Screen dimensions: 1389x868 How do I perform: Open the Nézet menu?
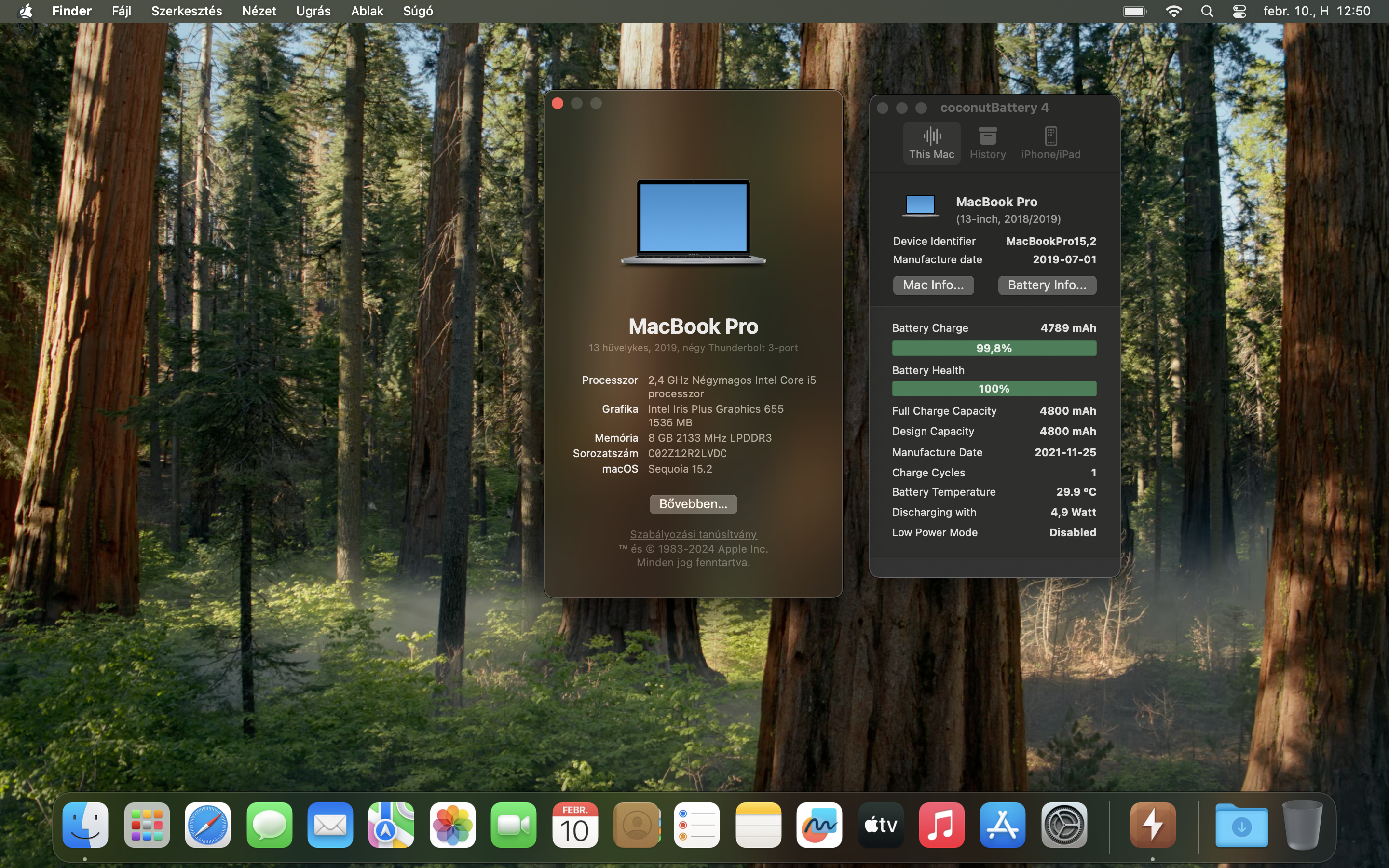click(x=259, y=11)
